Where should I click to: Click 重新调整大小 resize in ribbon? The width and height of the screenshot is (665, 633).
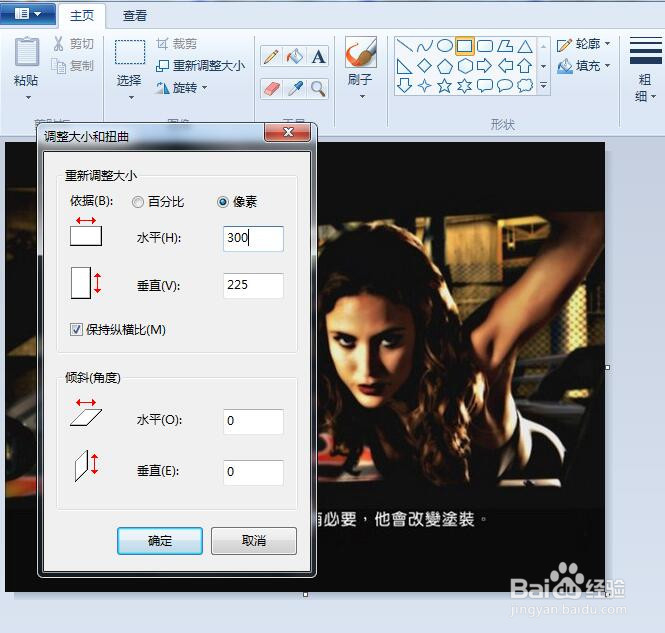pyautogui.click(x=201, y=66)
